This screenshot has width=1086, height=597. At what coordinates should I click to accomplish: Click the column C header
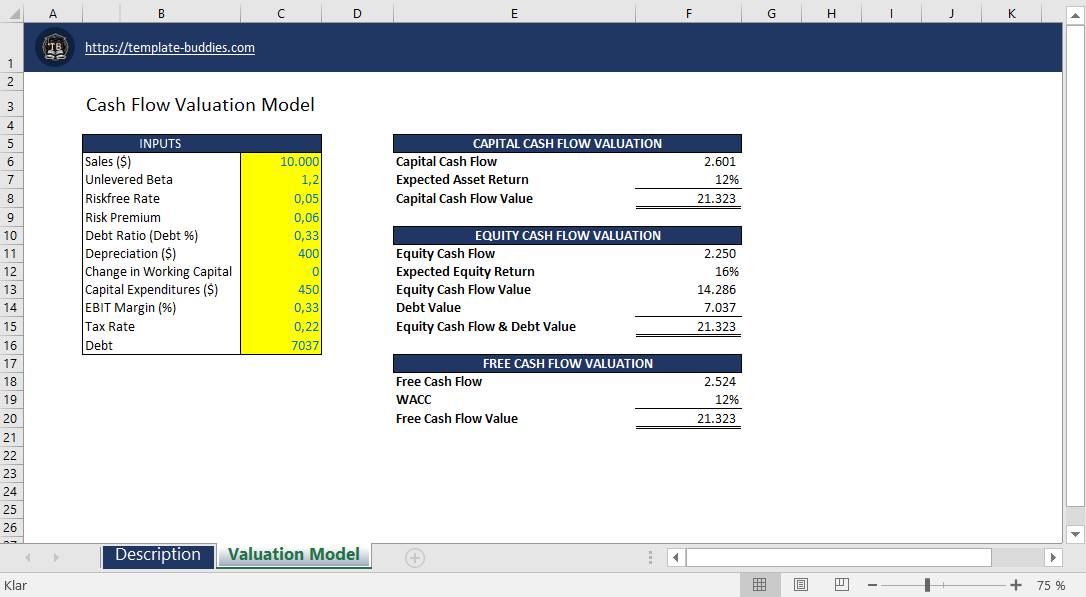(x=280, y=14)
